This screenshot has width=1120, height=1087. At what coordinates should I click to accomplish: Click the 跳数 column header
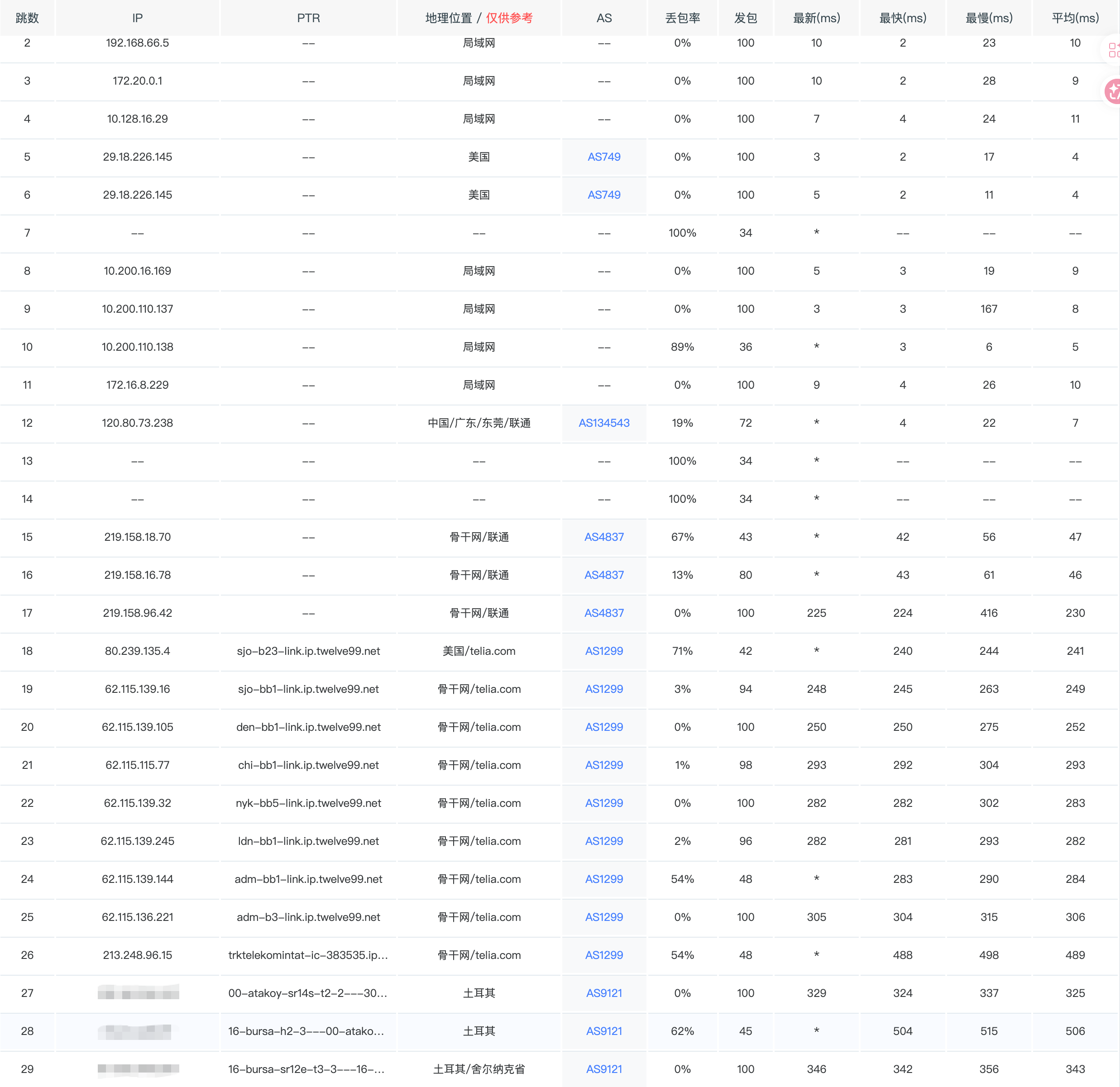click(27, 18)
